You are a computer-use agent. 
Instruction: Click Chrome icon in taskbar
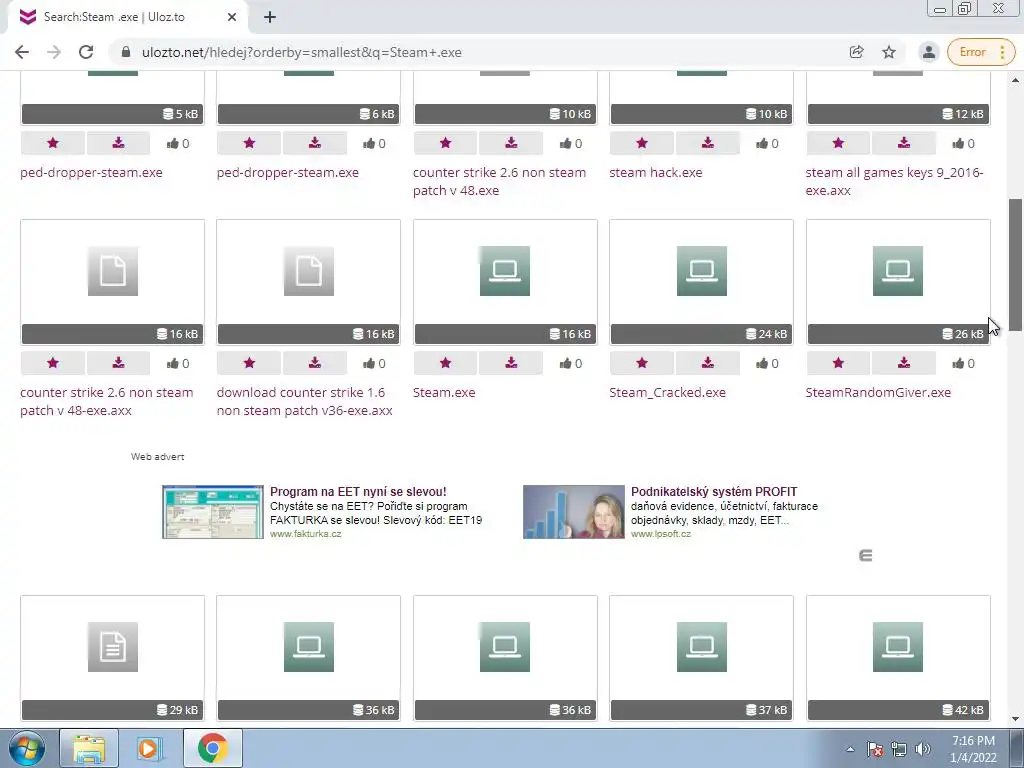[x=212, y=748]
